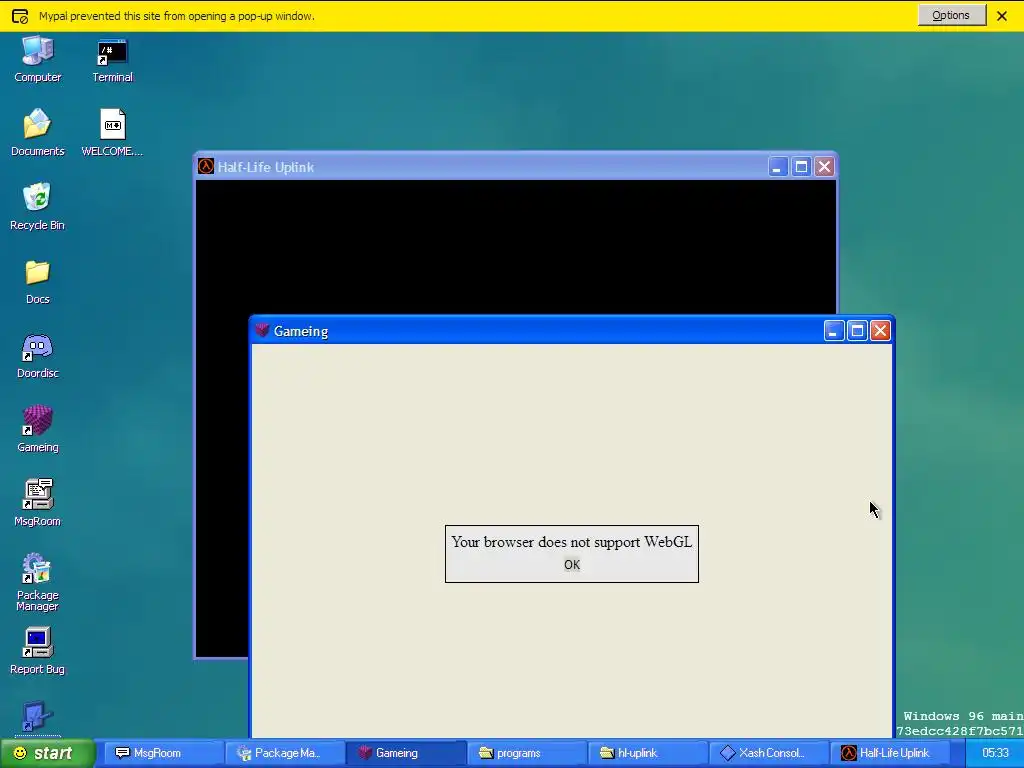Switch to Half-Life Uplink taskbar entry
Viewport: 1024px width, 768px height.
[890, 753]
